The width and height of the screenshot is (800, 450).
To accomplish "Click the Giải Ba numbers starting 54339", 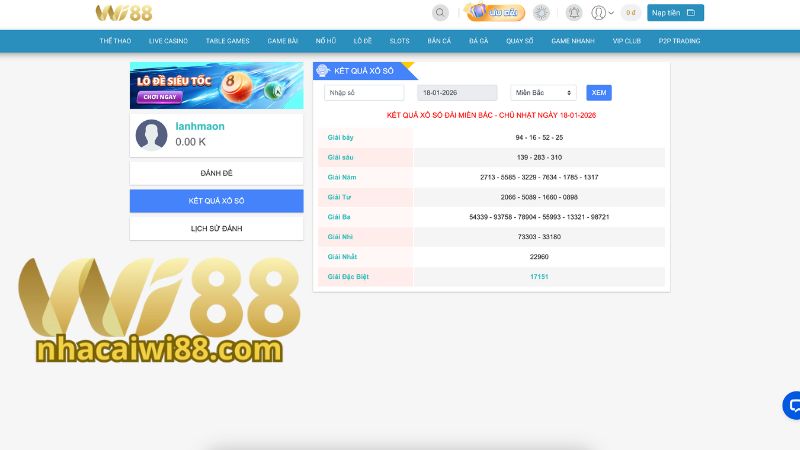I will [539, 217].
